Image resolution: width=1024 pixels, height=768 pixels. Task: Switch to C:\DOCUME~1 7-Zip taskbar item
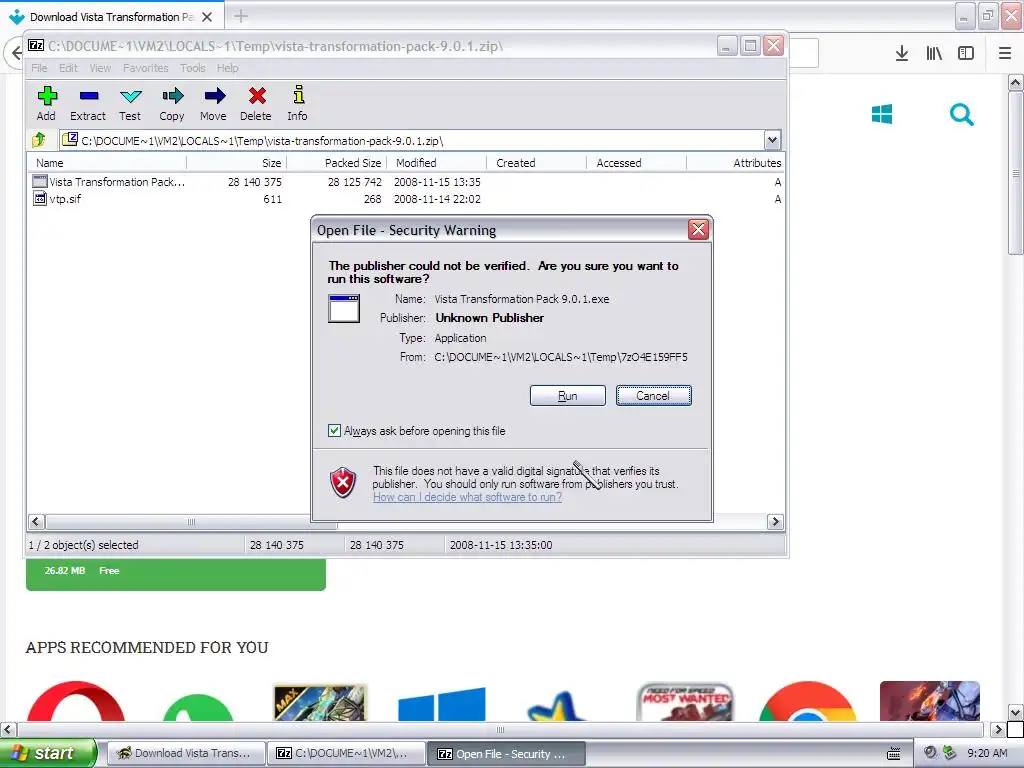click(x=346, y=753)
